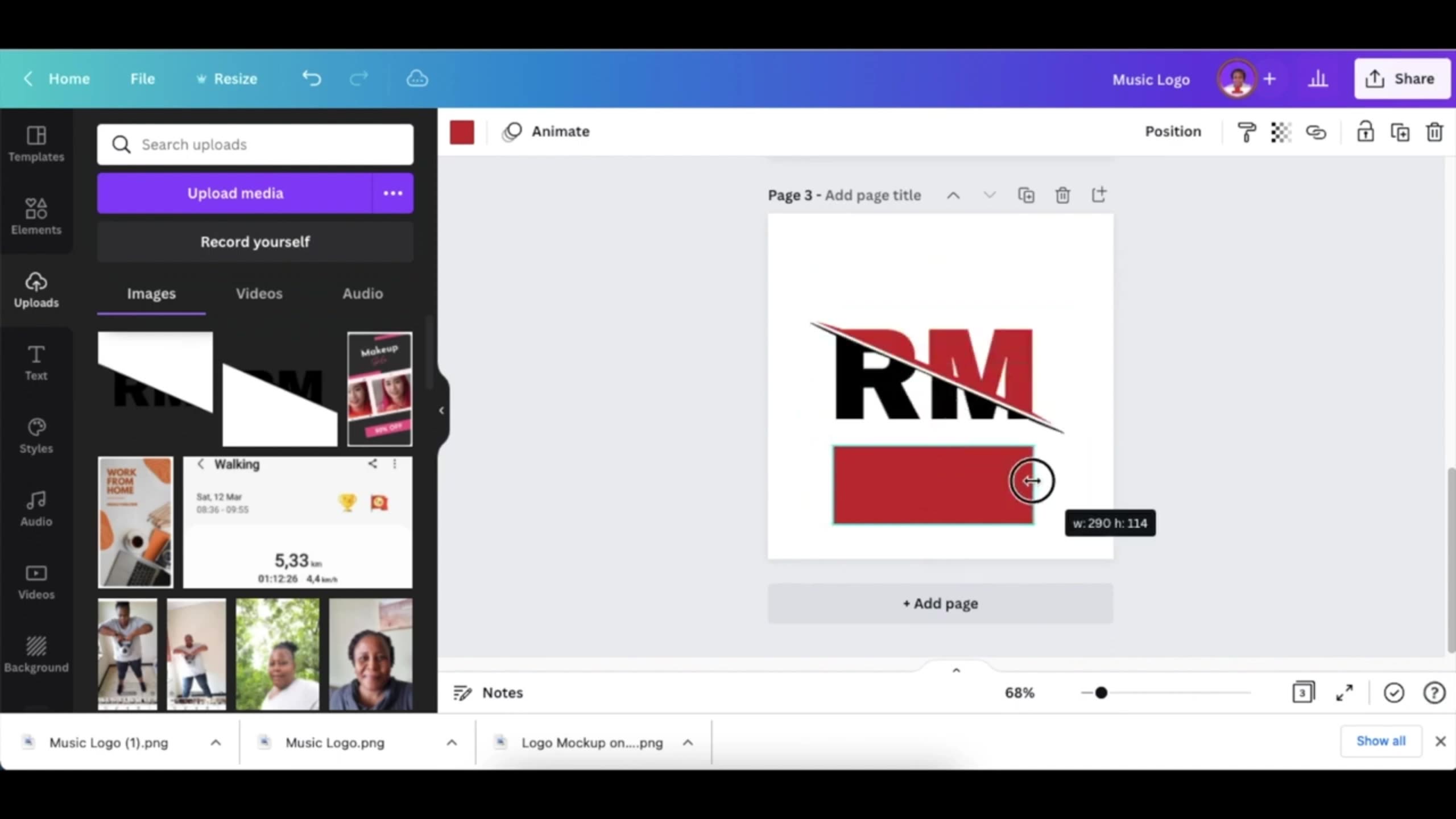Toggle the lock on the selected element
The image size is (1456, 819).
click(x=1365, y=132)
